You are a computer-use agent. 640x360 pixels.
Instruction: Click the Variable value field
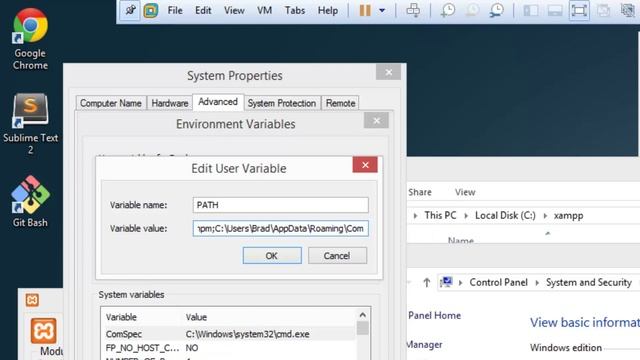point(280,229)
